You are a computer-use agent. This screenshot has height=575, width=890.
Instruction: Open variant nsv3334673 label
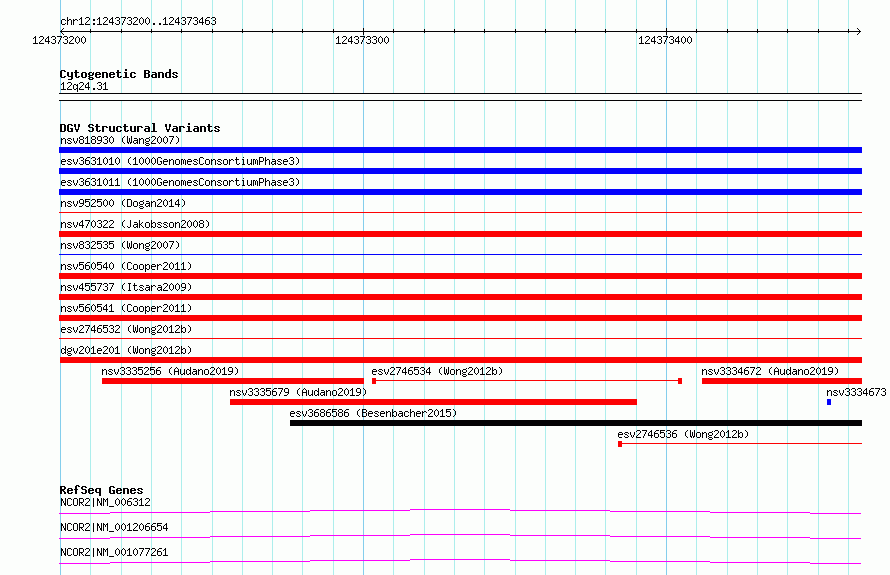856,392
